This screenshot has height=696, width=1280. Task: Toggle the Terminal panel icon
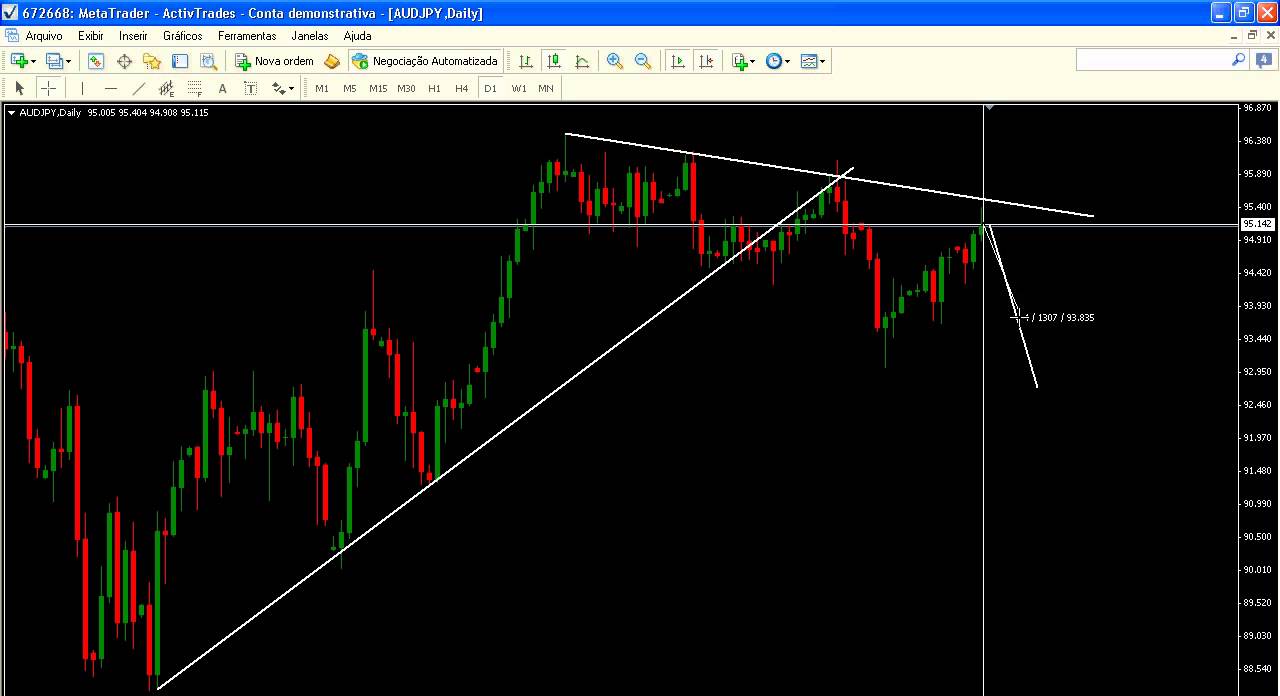180,61
